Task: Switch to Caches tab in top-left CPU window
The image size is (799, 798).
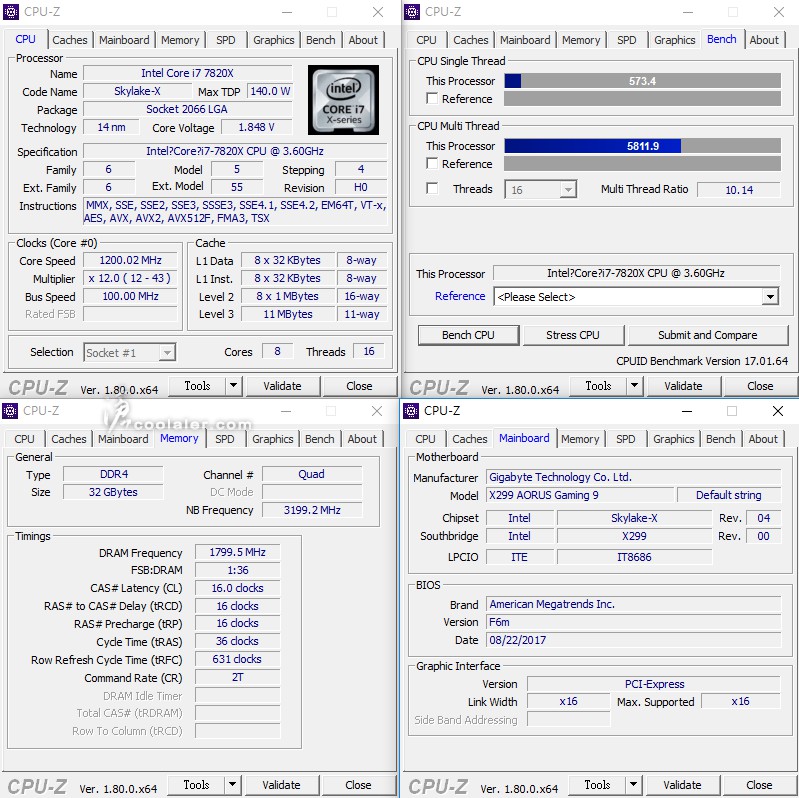Action: 70,40
